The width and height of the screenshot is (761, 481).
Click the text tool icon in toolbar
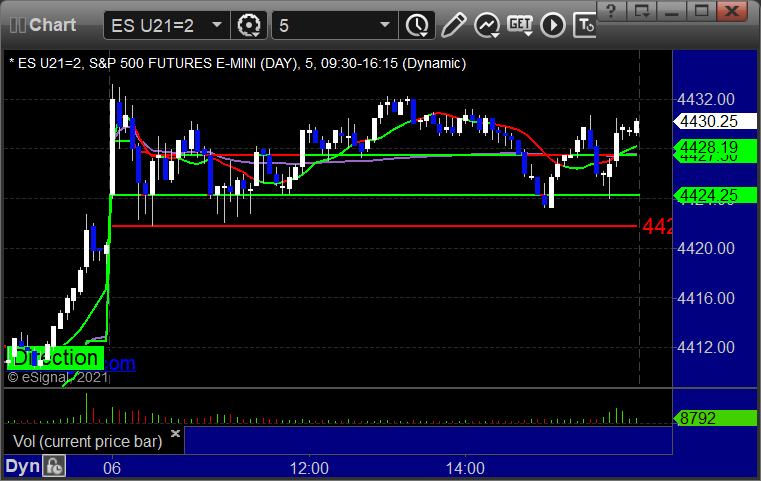click(x=584, y=25)
